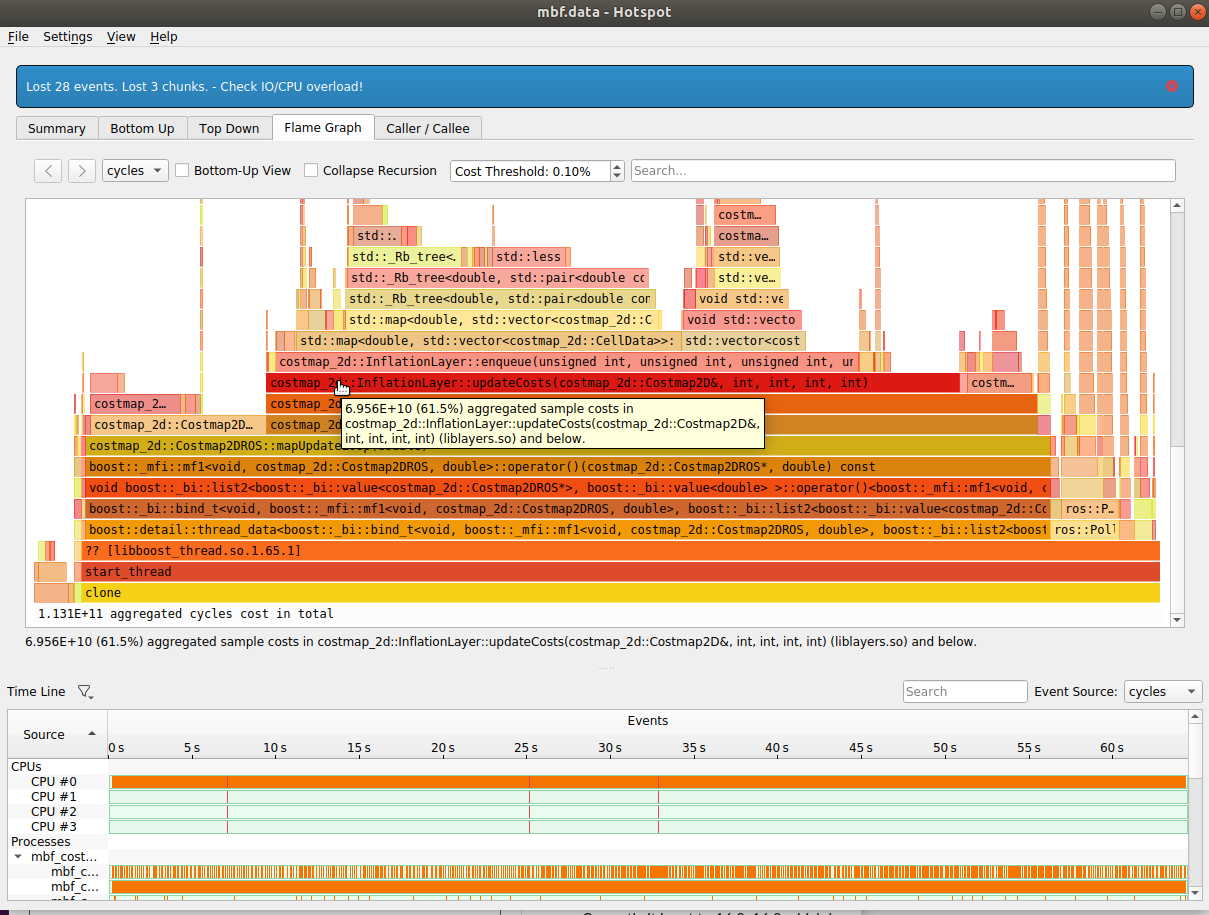Decrease Cost Threshold with down arrow
The height and width of the screenshot is (915, 1209).
coord(617,176)
